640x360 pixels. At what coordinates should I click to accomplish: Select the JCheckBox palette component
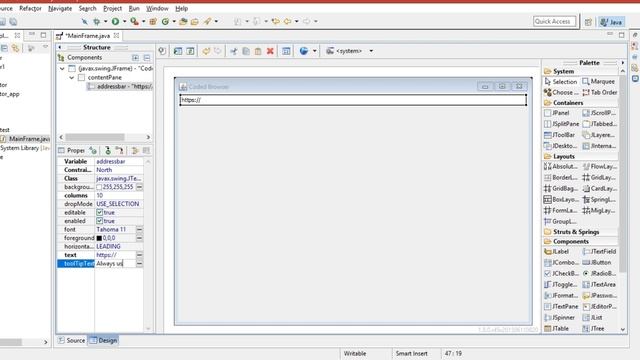tap(561, 273)
